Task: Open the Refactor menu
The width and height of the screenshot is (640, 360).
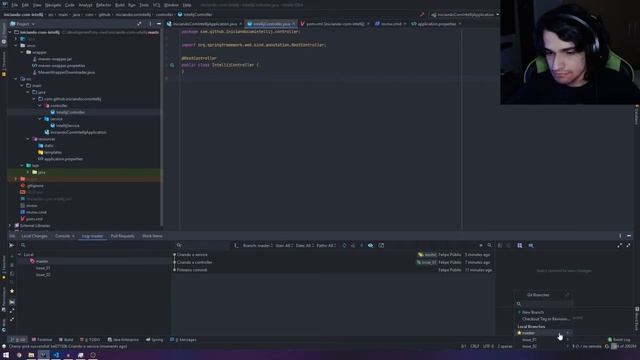Action: coord(103,5)
